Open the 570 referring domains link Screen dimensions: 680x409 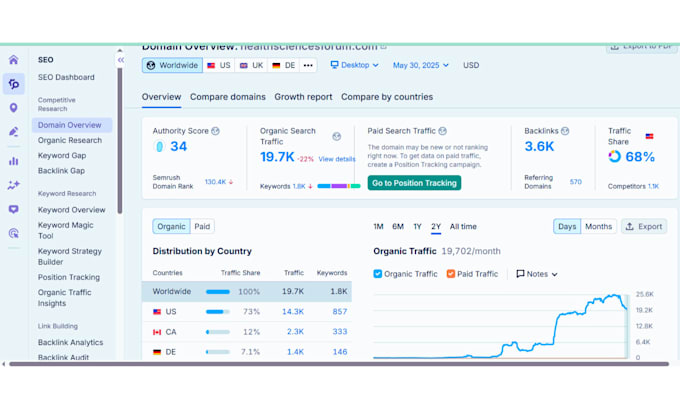(575, 182)
